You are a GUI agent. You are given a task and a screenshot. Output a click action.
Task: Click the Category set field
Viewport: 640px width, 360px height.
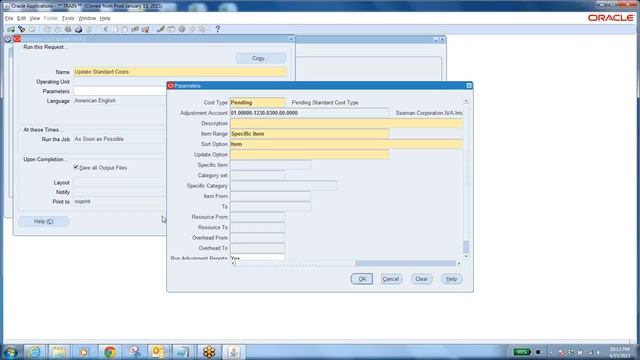(x=258, y=175)
